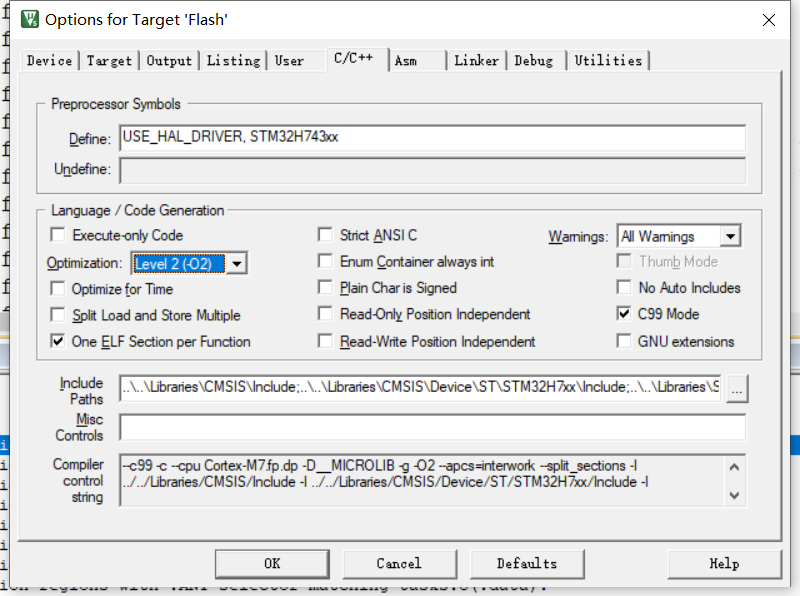The image size is (800, 596).
Task: Switch to the Target tab
Action: click(109, 61)
